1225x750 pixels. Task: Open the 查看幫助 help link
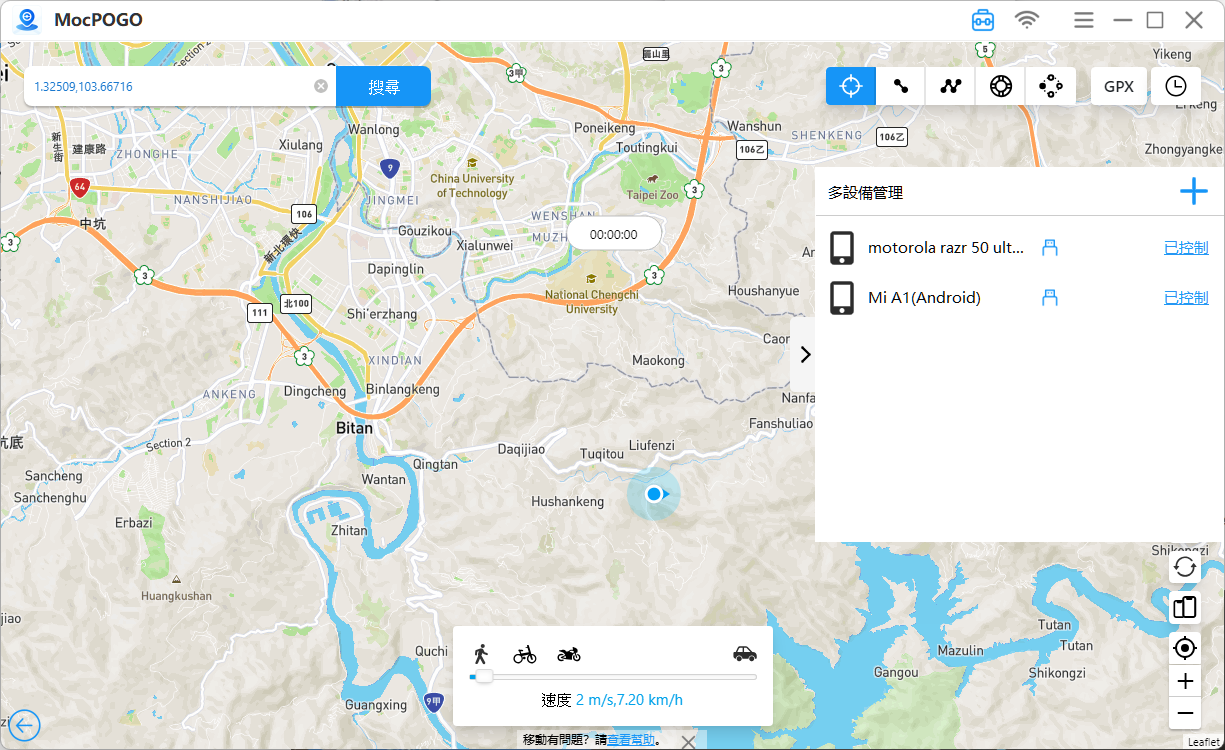pos(632,740)
